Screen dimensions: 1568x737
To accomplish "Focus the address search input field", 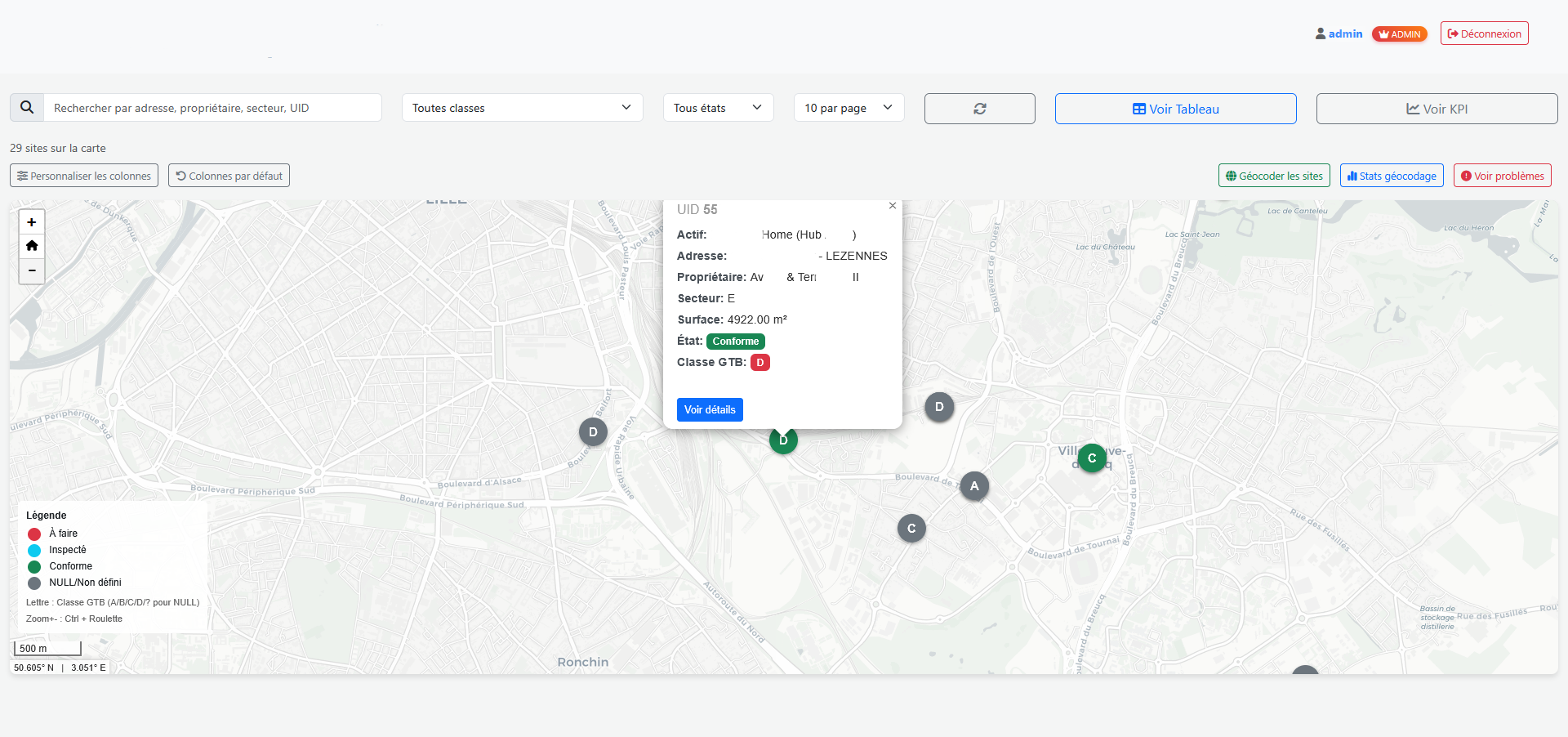I will tap(212, 108).
